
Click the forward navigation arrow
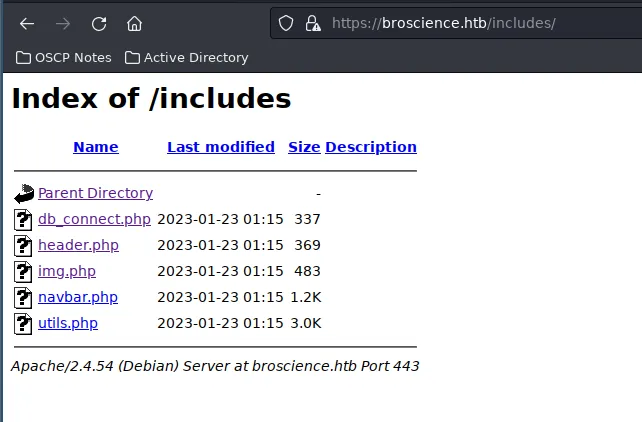tap(63, 24)
